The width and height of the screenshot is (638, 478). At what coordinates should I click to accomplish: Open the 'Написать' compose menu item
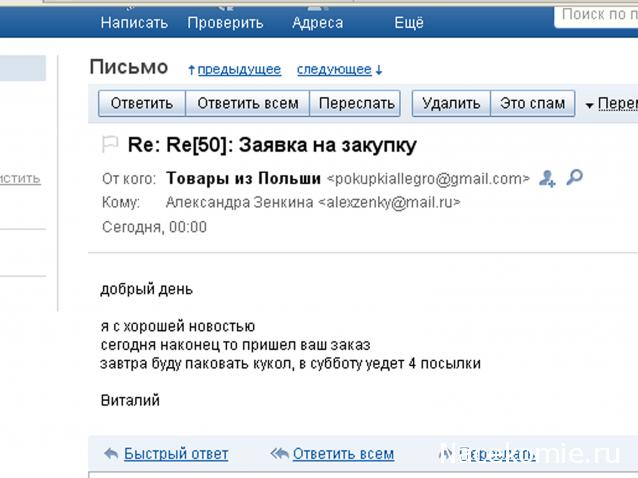pos(134,22)
